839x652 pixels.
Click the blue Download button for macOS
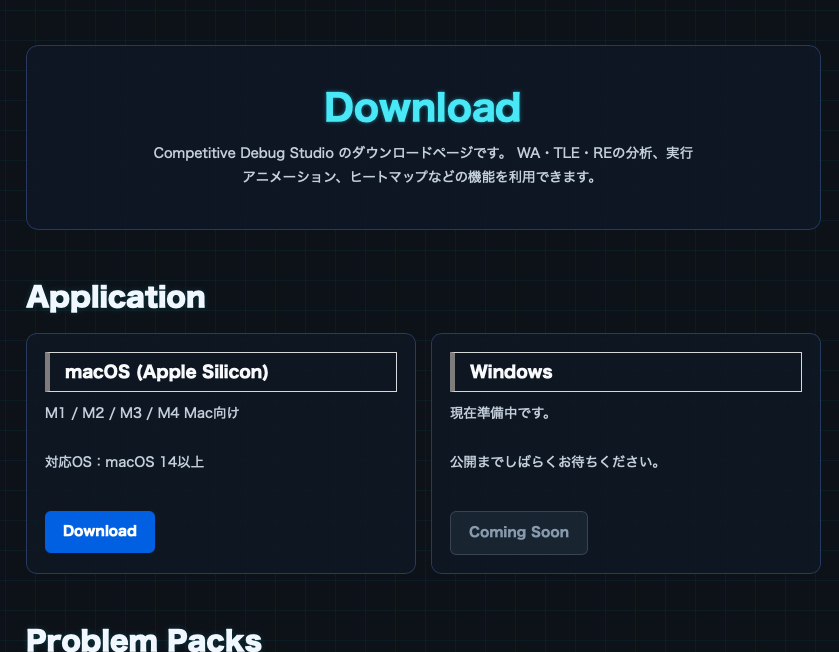coord(100,532)
